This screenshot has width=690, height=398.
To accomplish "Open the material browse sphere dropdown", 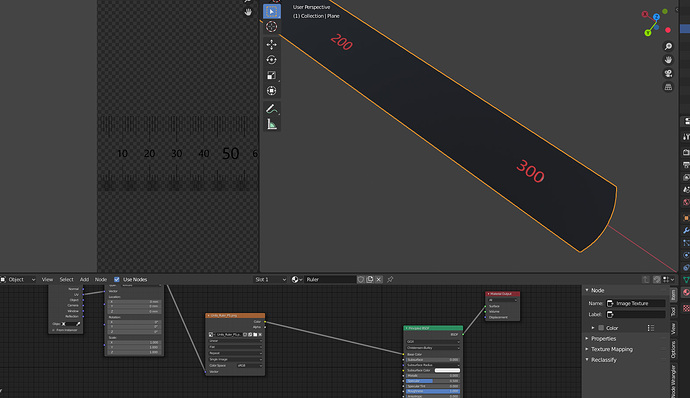I will (297, 280).
